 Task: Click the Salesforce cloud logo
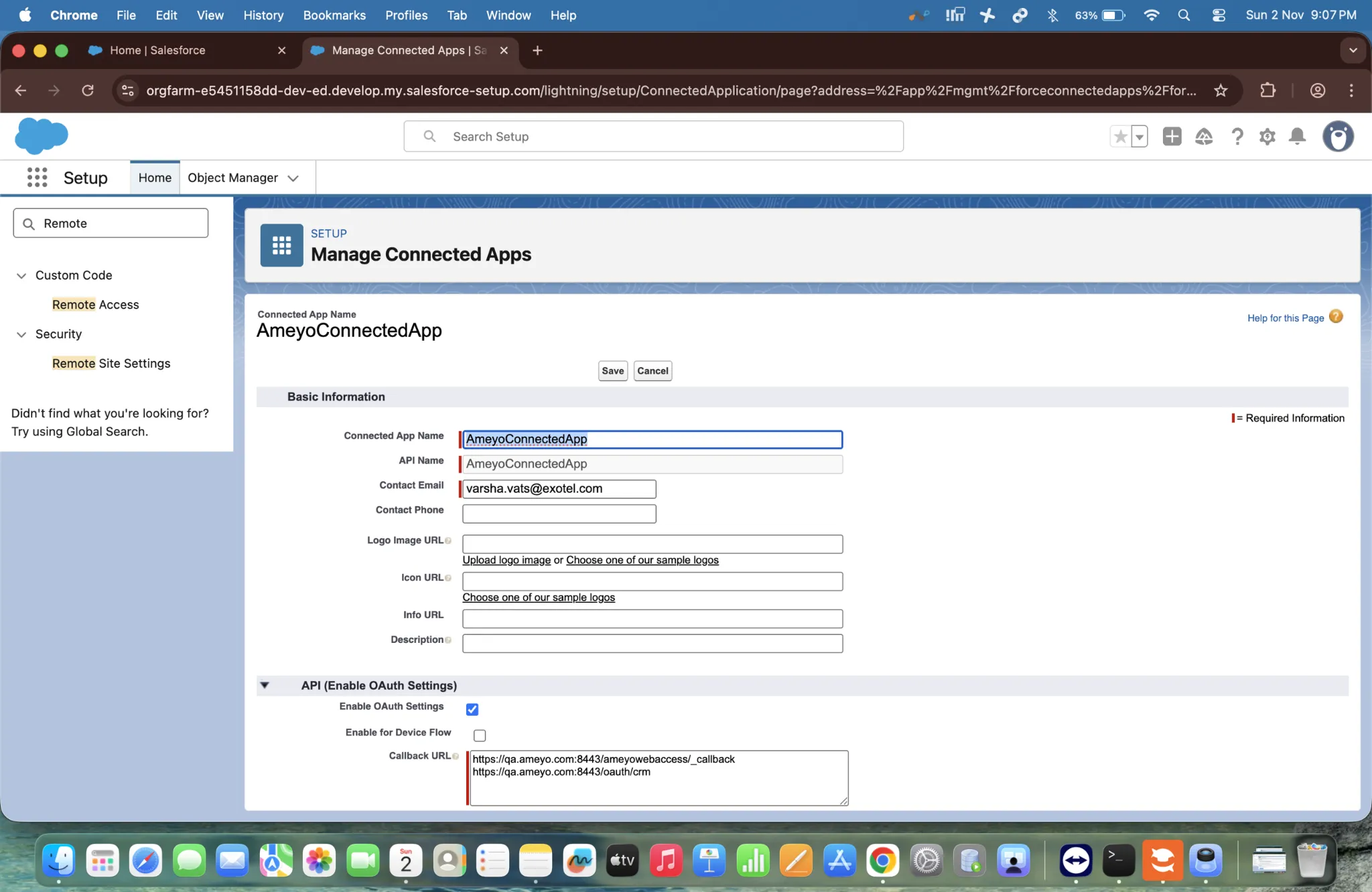coord(42,136)
